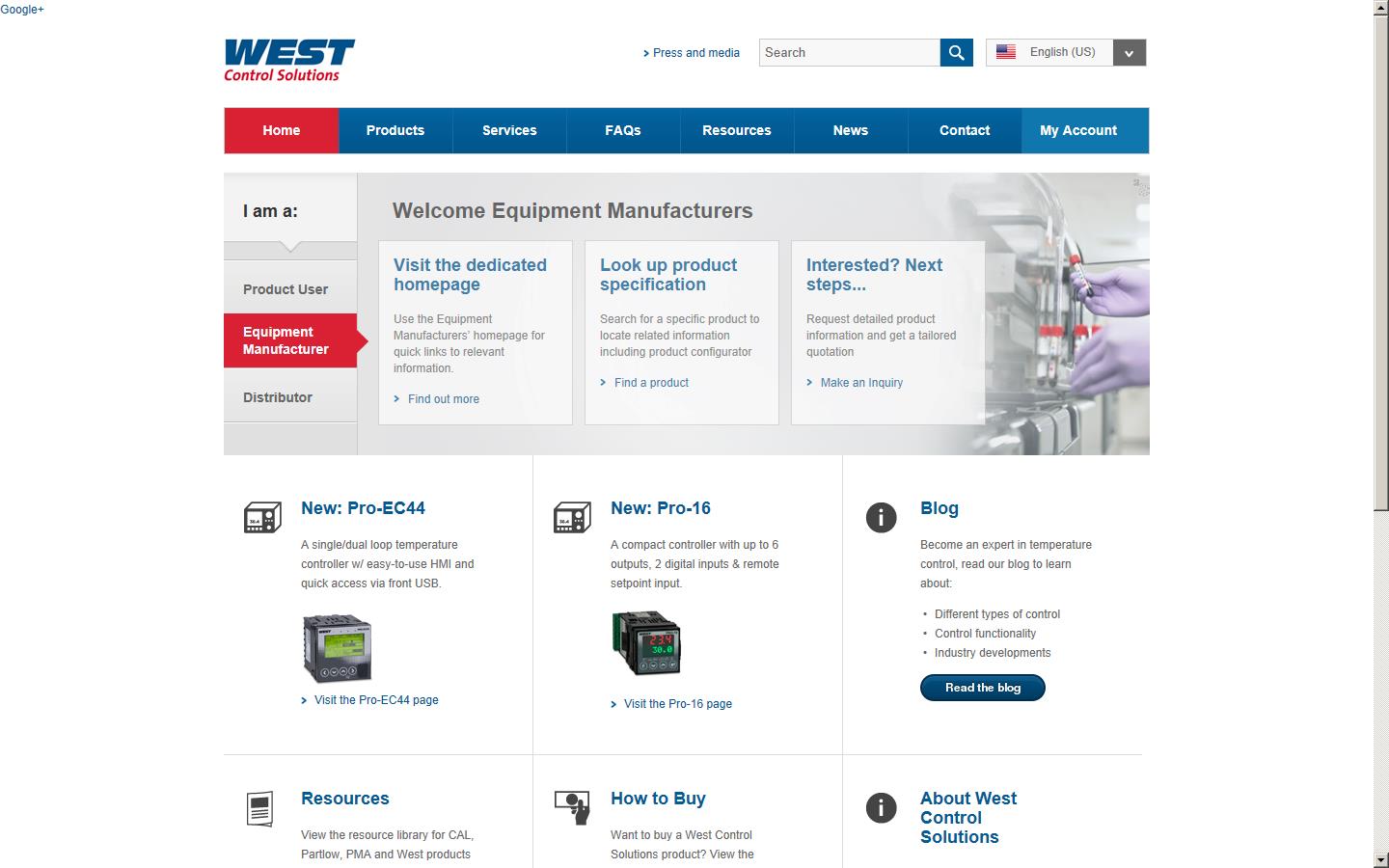Click the New: Pro-EC44 heading
This screenshot has height=868, width=1389.
point(363,508)
